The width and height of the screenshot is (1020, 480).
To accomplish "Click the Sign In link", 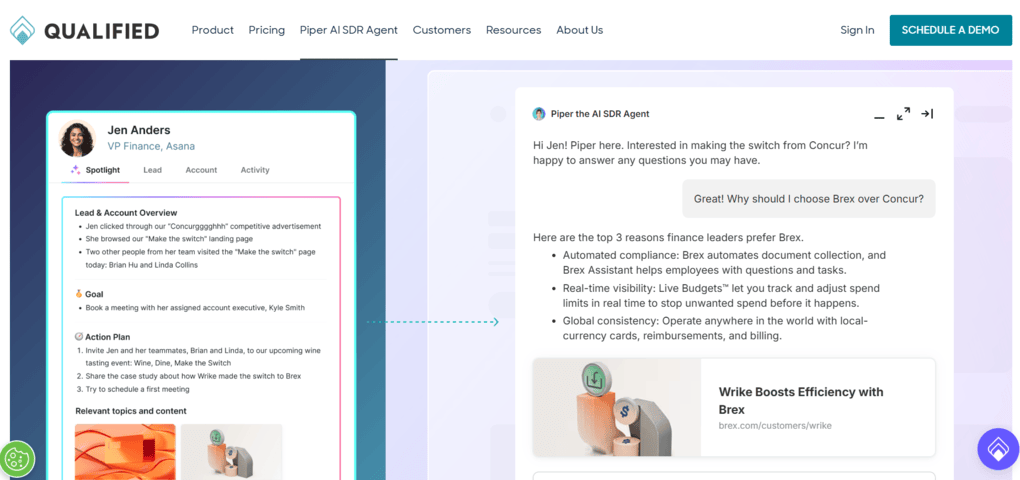I will pos(857,30).
